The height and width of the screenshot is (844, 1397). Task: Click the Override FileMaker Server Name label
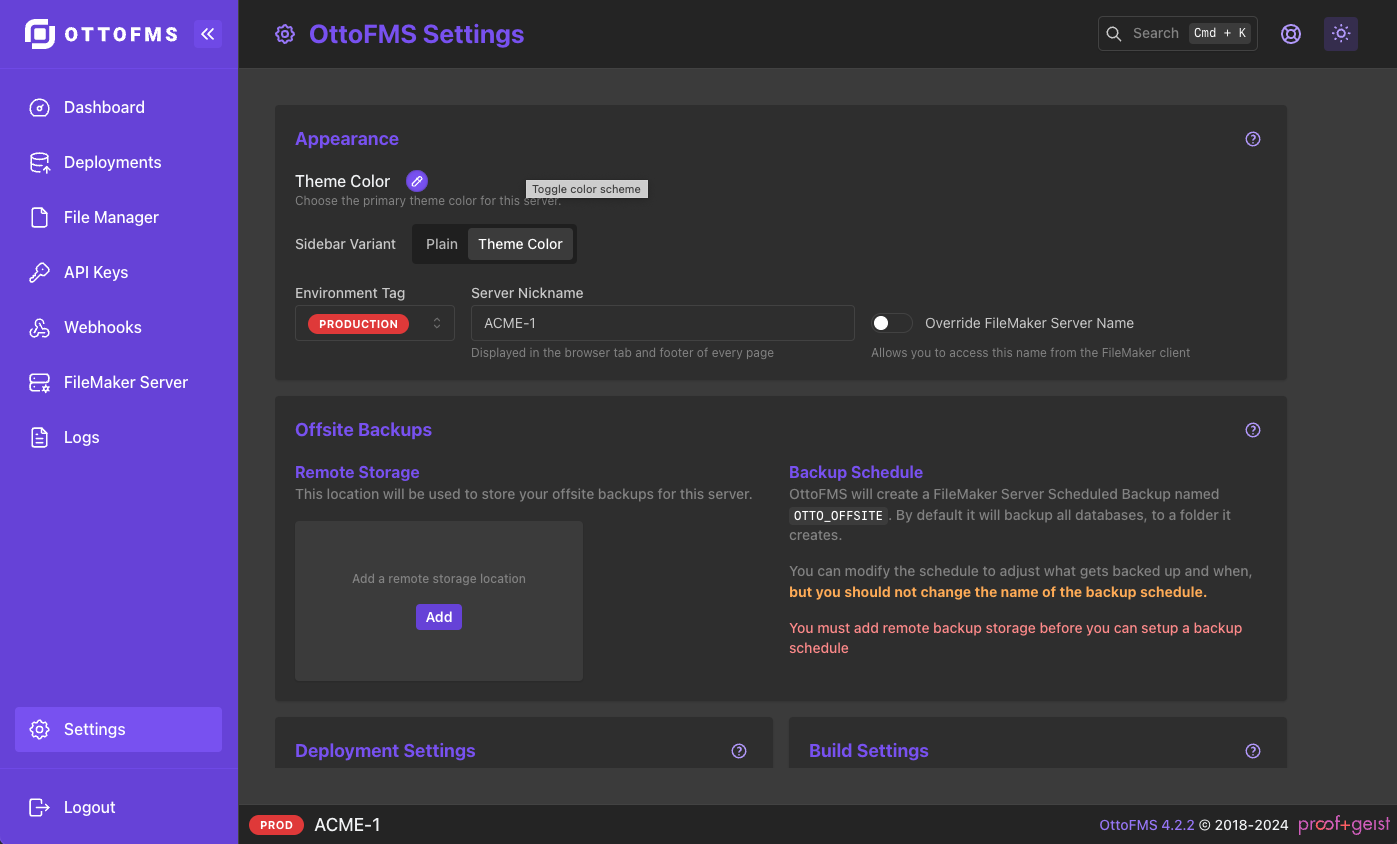pyautogui.click(x=1029, y=323)
